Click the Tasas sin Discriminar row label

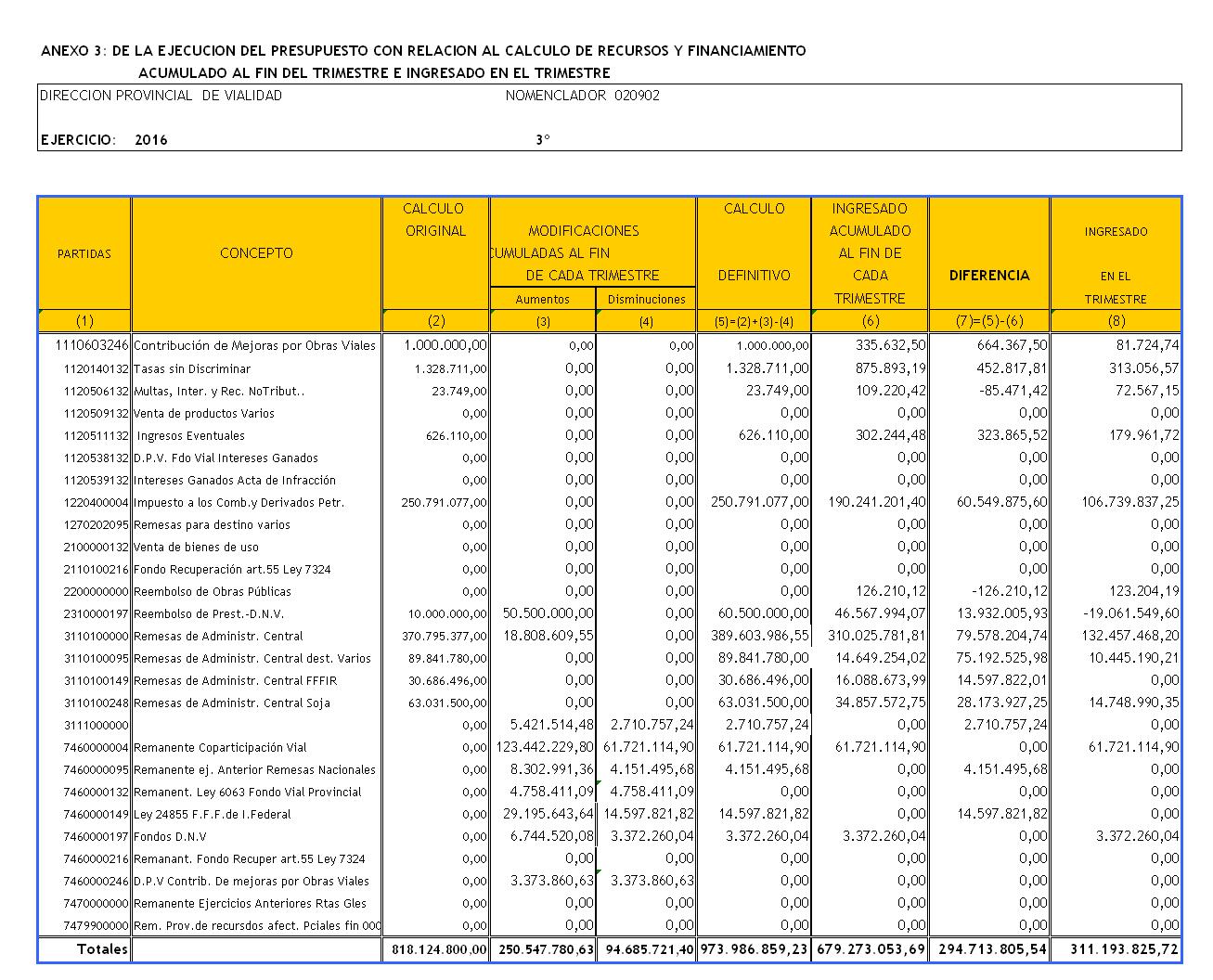192,368
